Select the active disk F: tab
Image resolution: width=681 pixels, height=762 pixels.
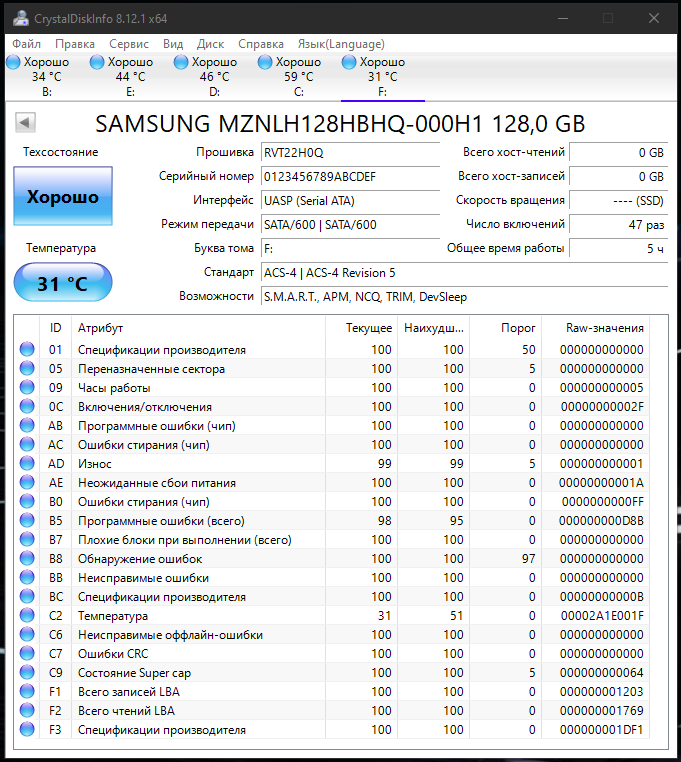pos(382,76)
